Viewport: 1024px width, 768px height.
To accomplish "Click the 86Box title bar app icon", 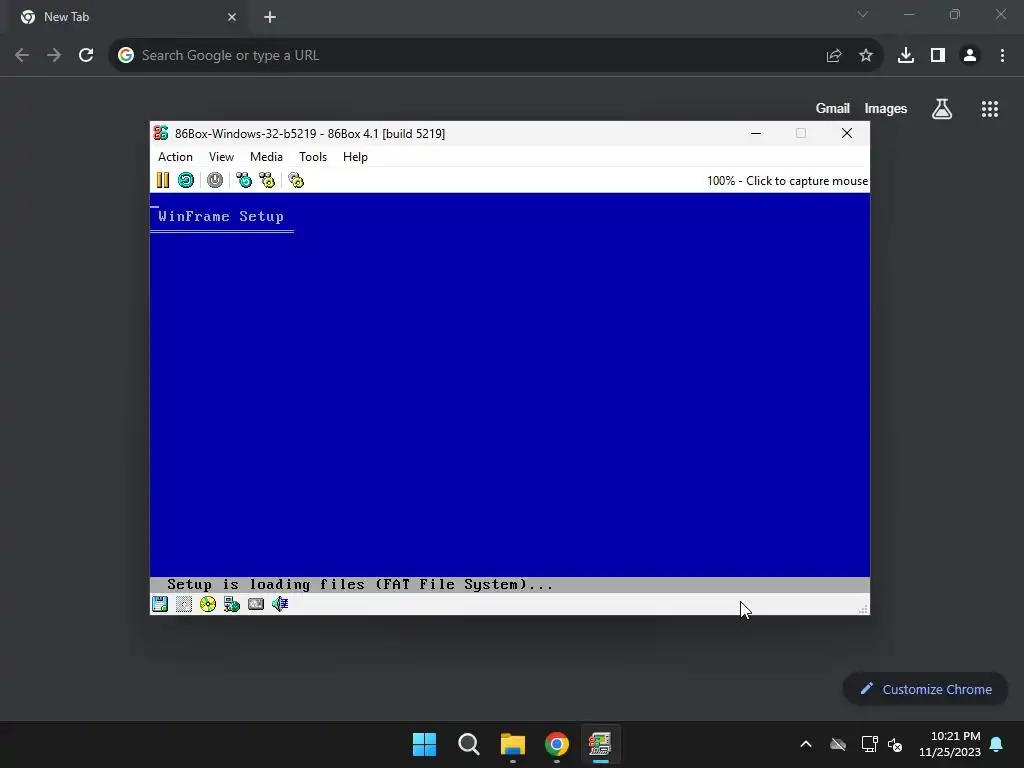I will (x=161, y=133).
